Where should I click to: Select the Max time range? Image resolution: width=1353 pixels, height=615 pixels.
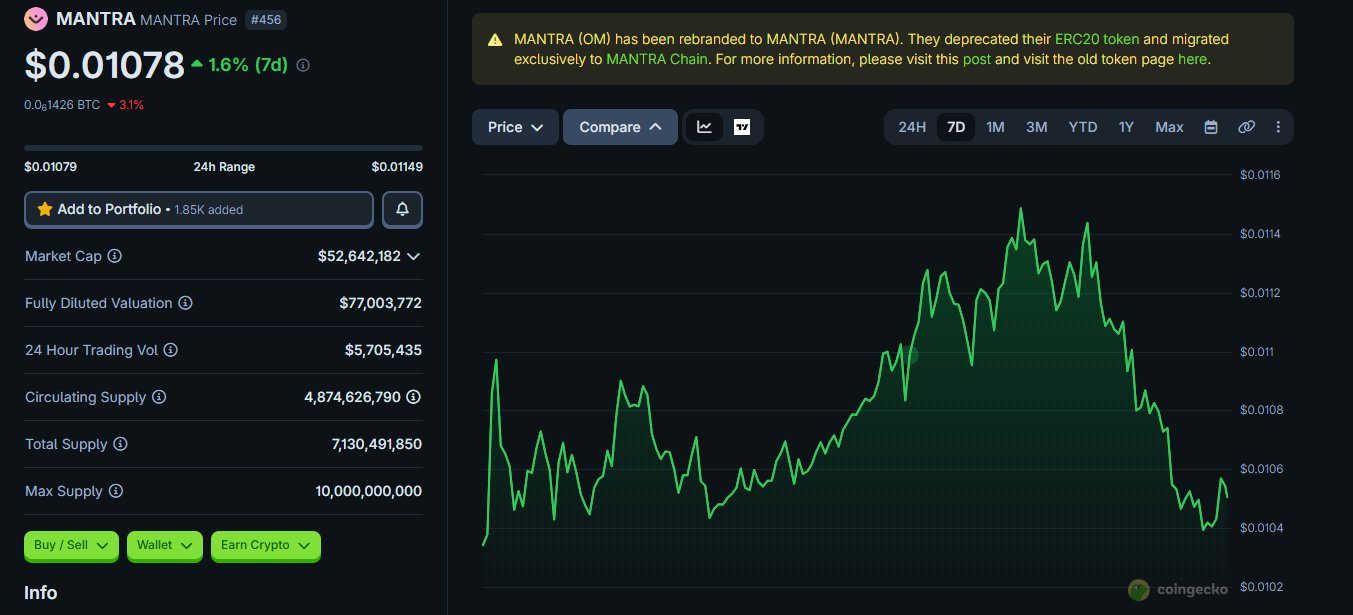(1169, 127)
